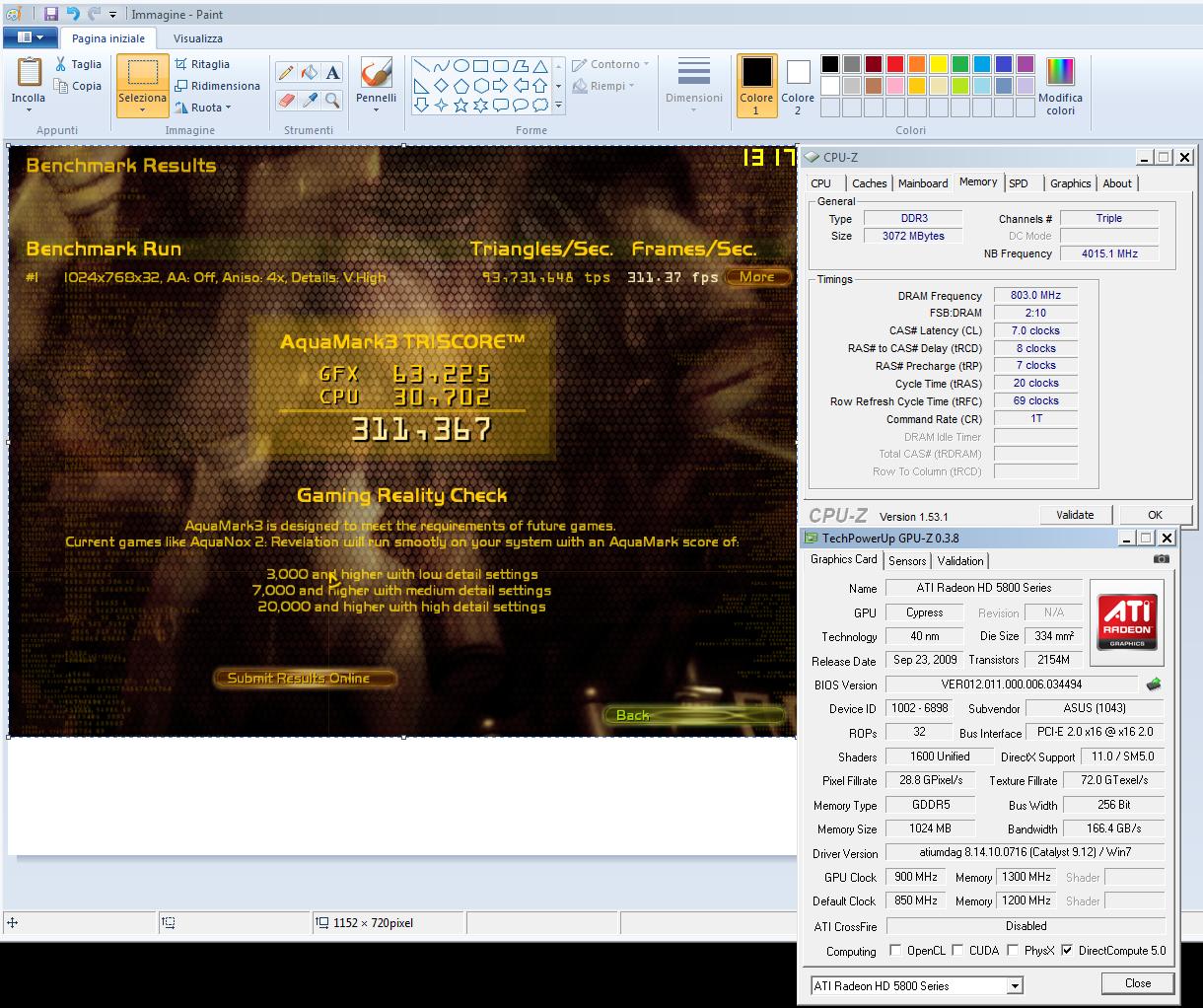Click the GPU-Z screenshot camera icon
Image resolution: width=1203 pixels, height=1008 pixels.
(1162, 559)
